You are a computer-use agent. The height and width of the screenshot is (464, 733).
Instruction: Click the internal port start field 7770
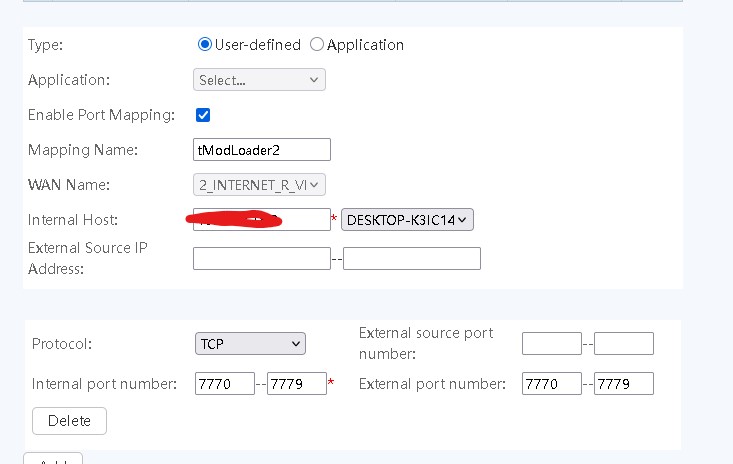pos(225,383)
